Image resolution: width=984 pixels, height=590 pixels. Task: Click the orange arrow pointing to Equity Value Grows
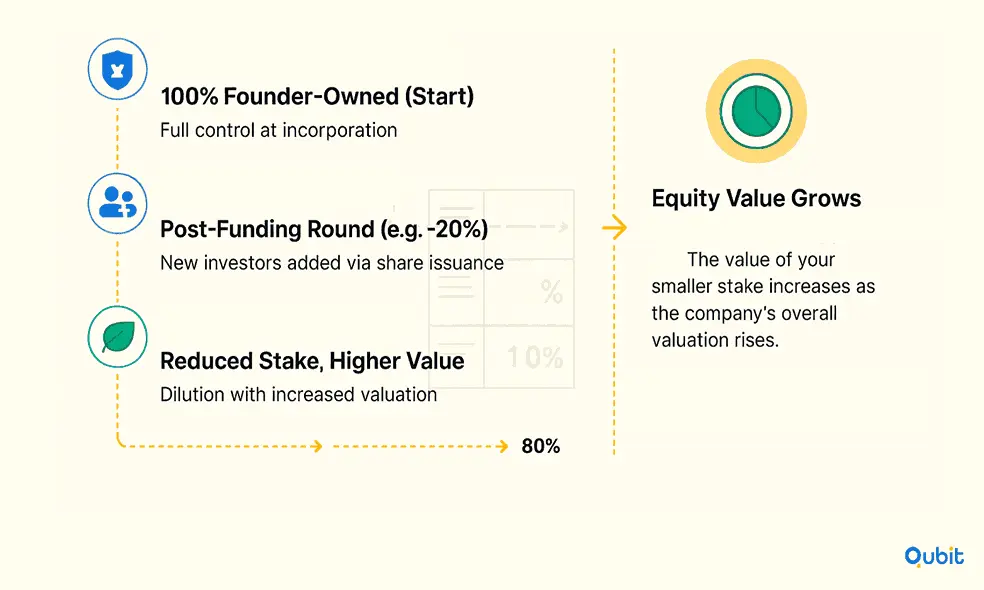(x=614, y=227)
